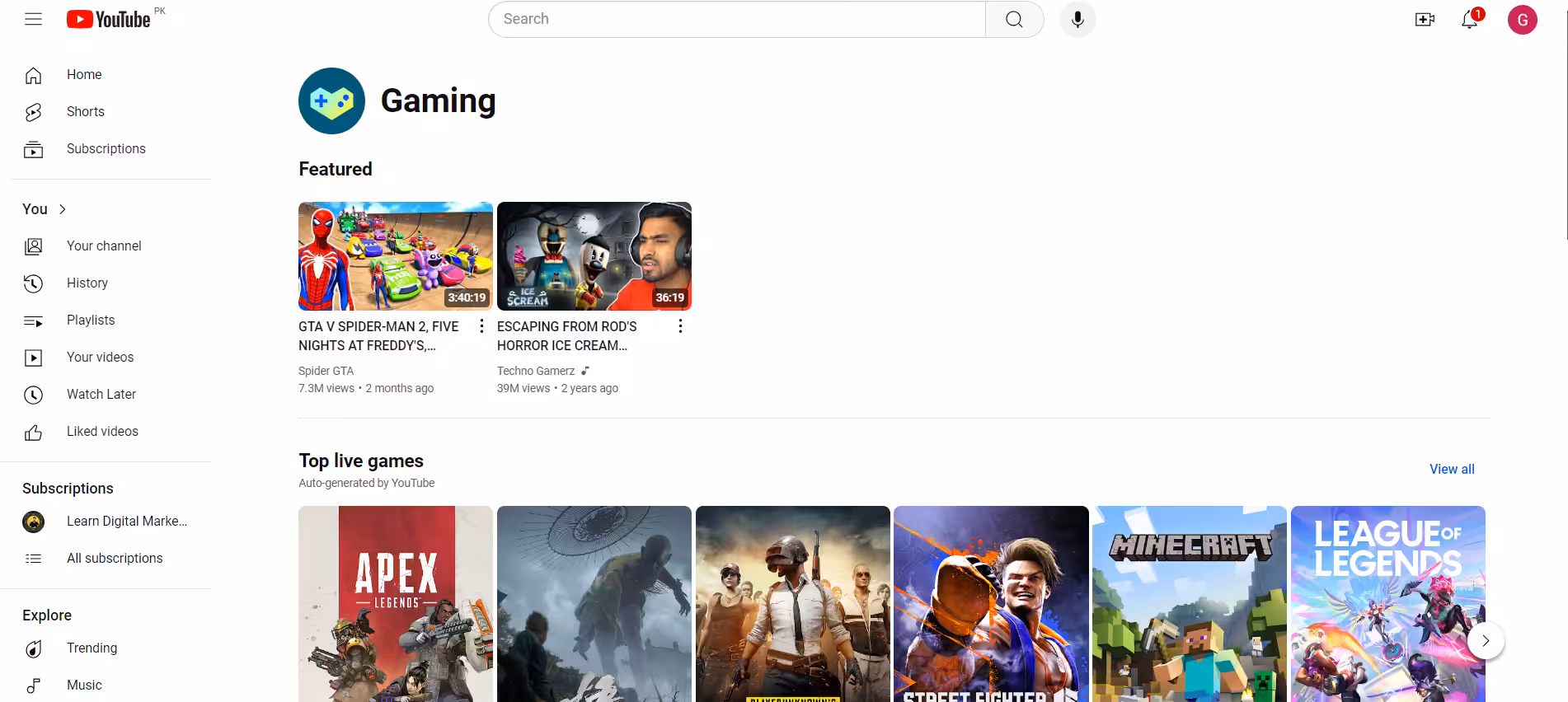Open the Ice Scream video thumbnail
Screen dimensions: 1568x702
(594, 256)
